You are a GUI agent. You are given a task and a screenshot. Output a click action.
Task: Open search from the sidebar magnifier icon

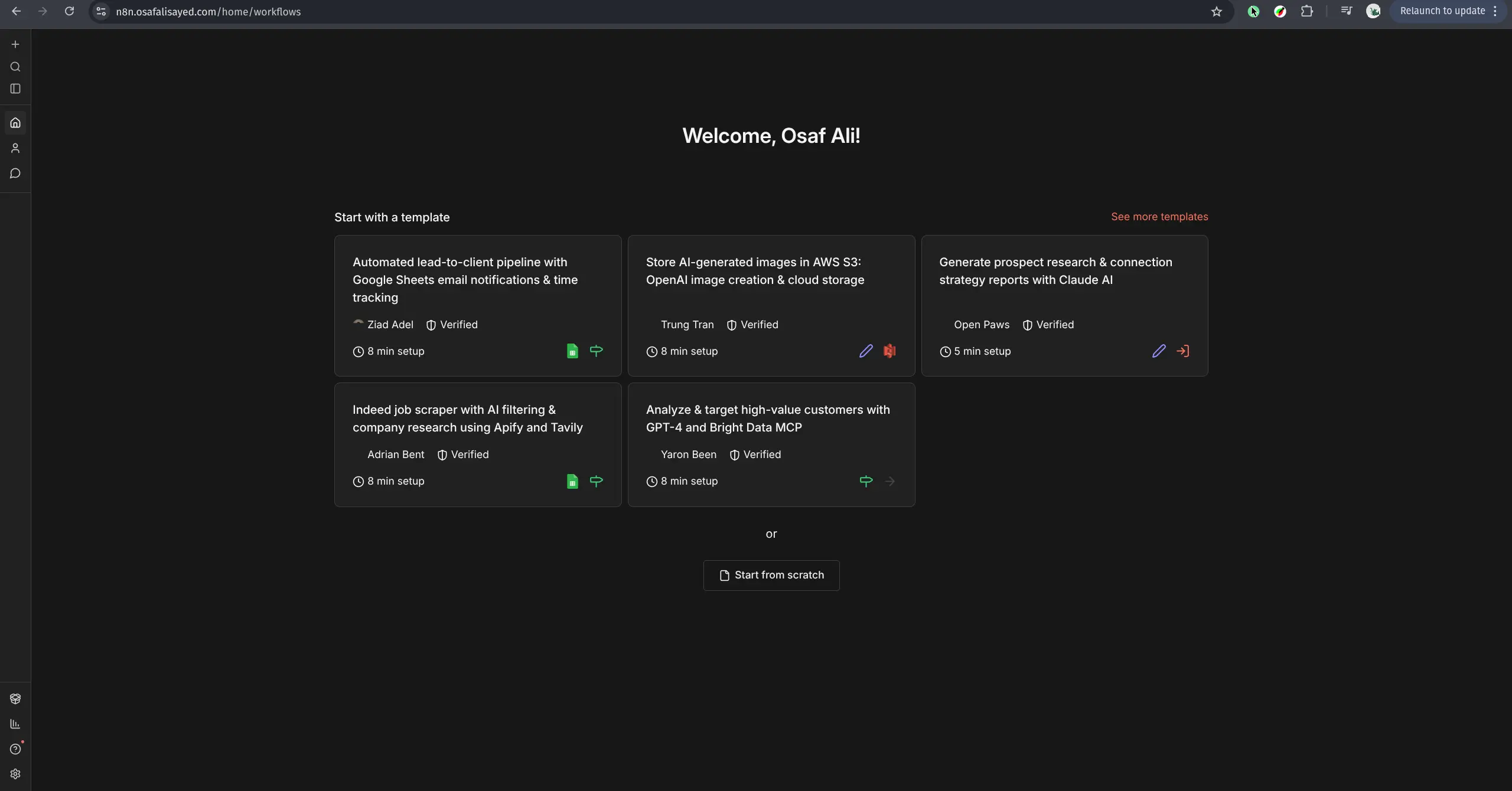click(15, 67)
